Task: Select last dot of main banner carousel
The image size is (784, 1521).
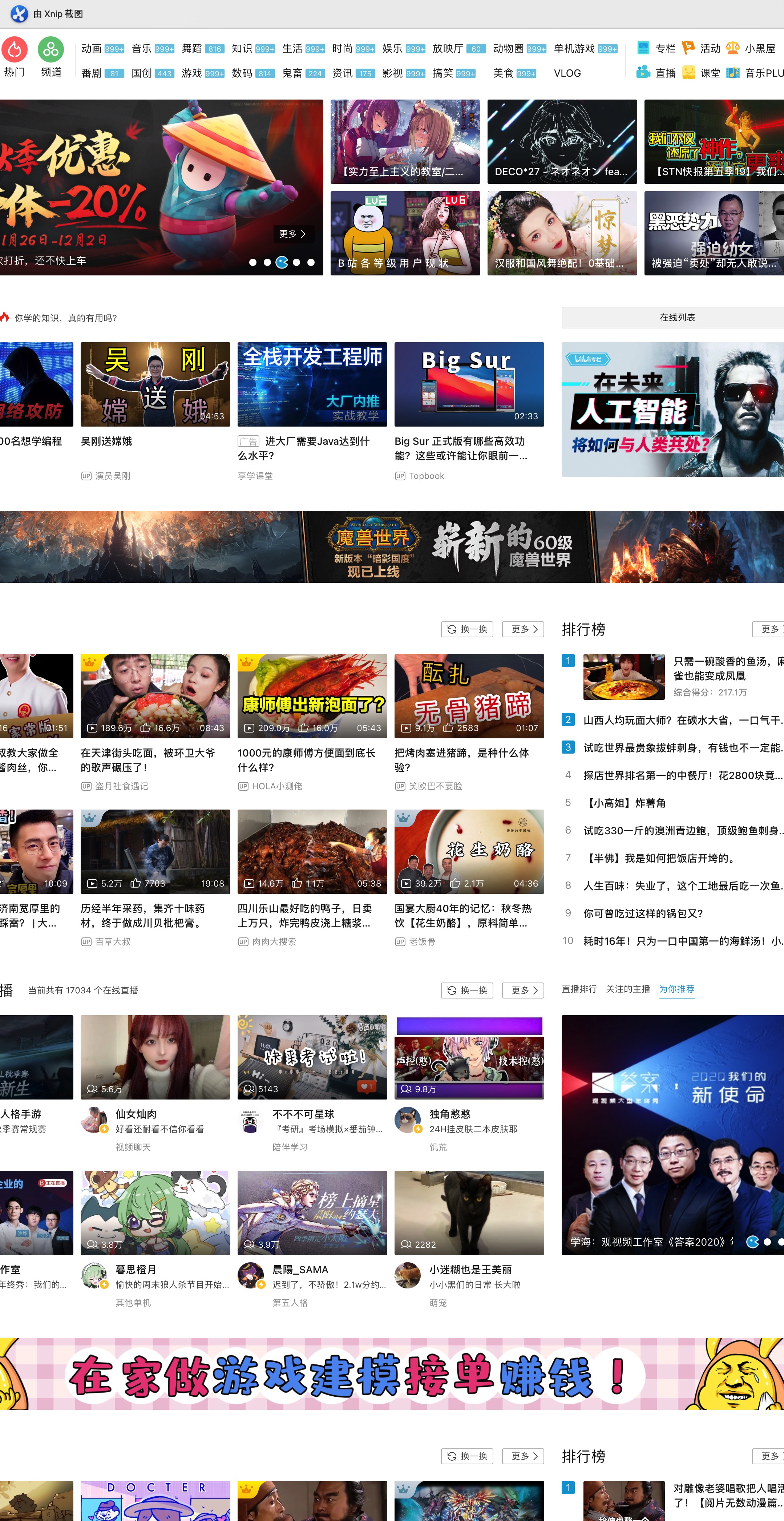Action: coord(311,262)
